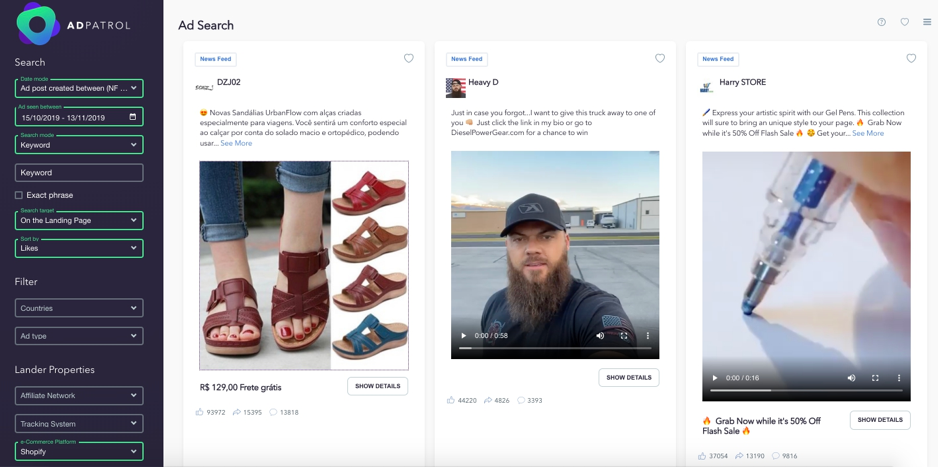The height and width of the screenshot is (467, 938).
Task: Open the Sort by Likes dropdown
Action: [79, 248]
